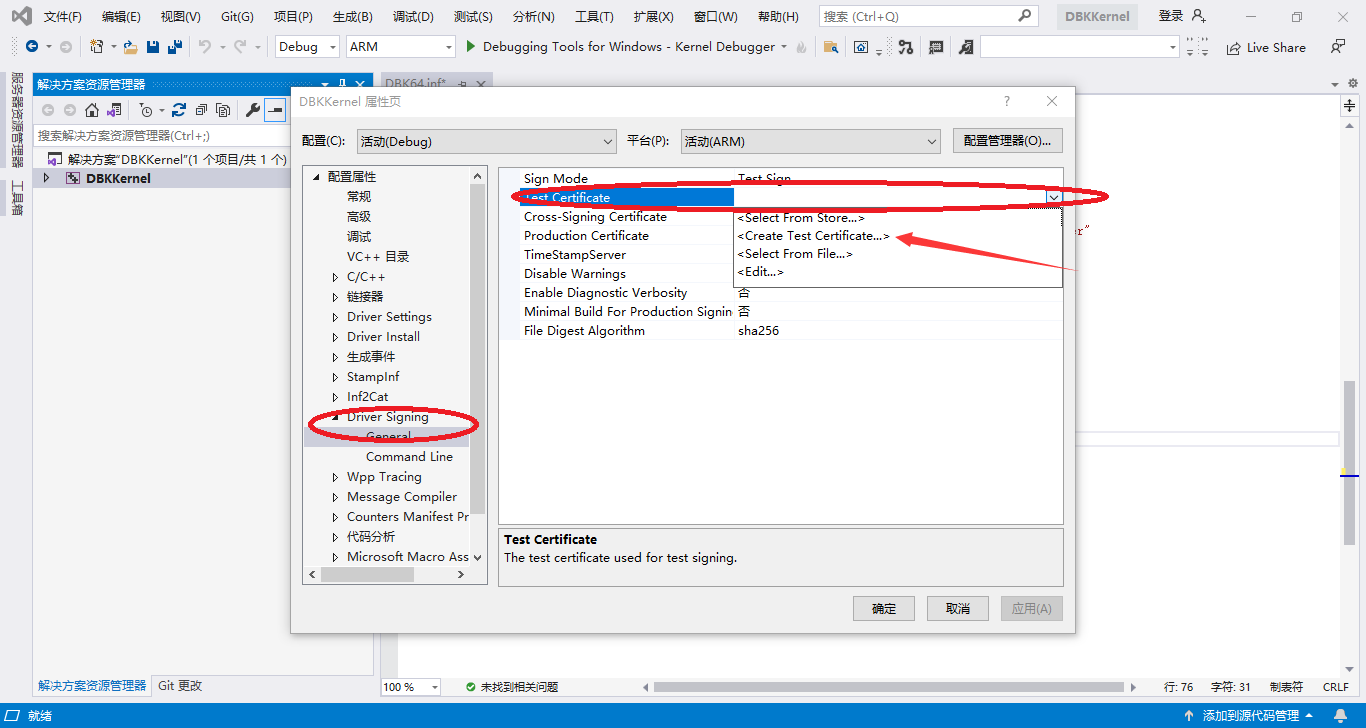The image size is (1366, 728).
Task: Click the 确定 button
Action: tap(884, 608)
